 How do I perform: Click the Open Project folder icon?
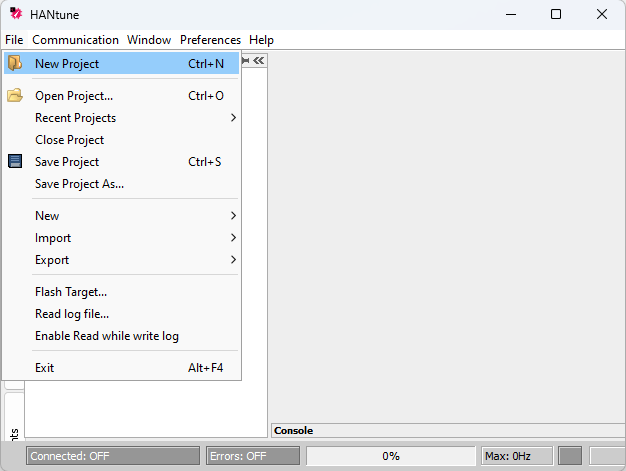15,96
